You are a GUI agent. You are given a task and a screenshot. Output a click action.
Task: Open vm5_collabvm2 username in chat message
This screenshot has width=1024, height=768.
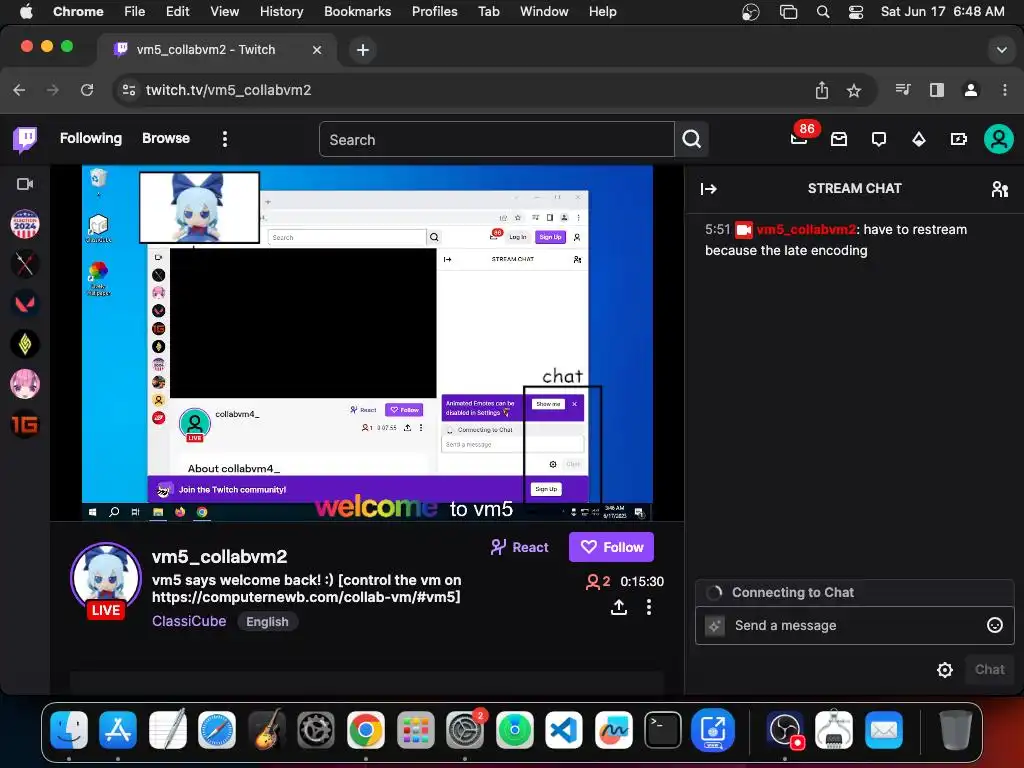pos(806,229)
